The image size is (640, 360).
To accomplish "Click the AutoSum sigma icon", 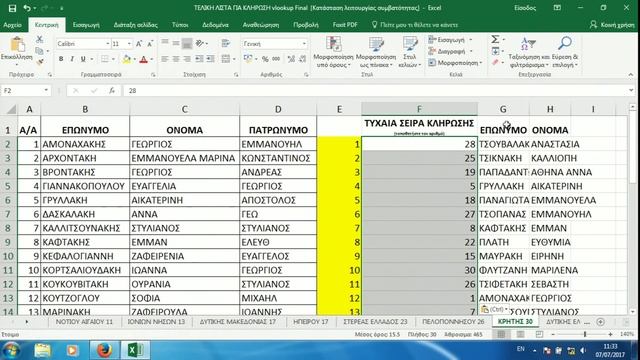I will click(495, 39).
